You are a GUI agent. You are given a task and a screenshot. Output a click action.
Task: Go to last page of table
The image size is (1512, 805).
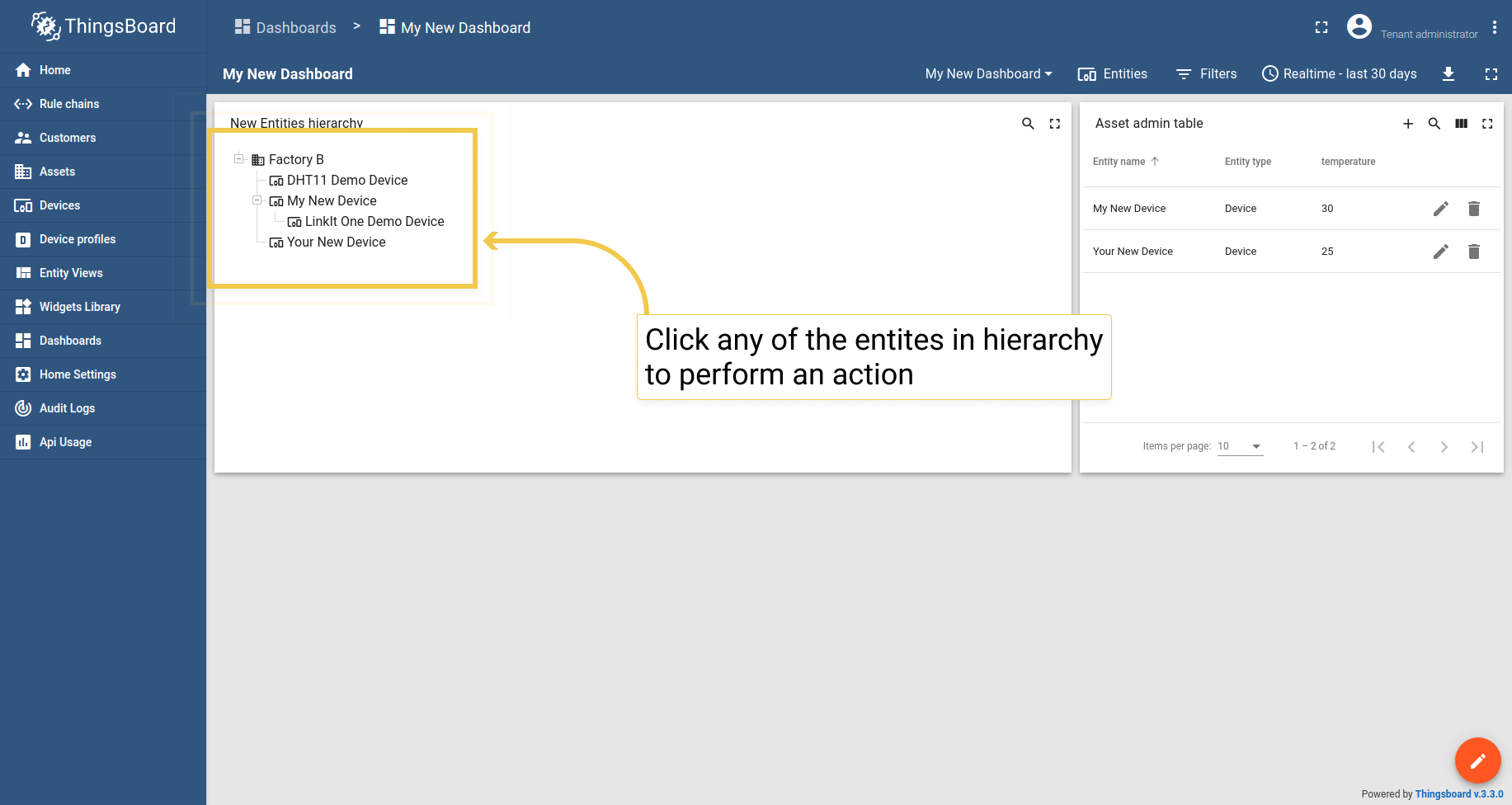[1477, 447]
